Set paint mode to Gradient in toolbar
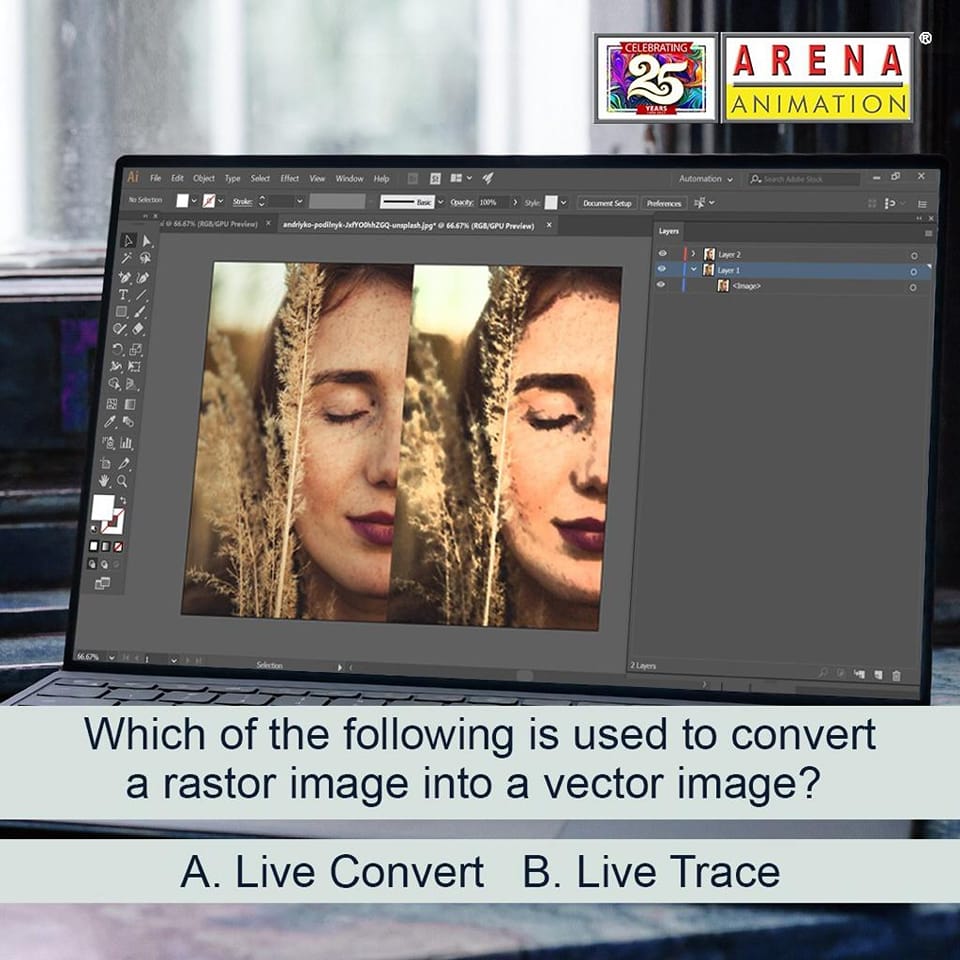Screen dimensions: 960x960 pos(106,546)
